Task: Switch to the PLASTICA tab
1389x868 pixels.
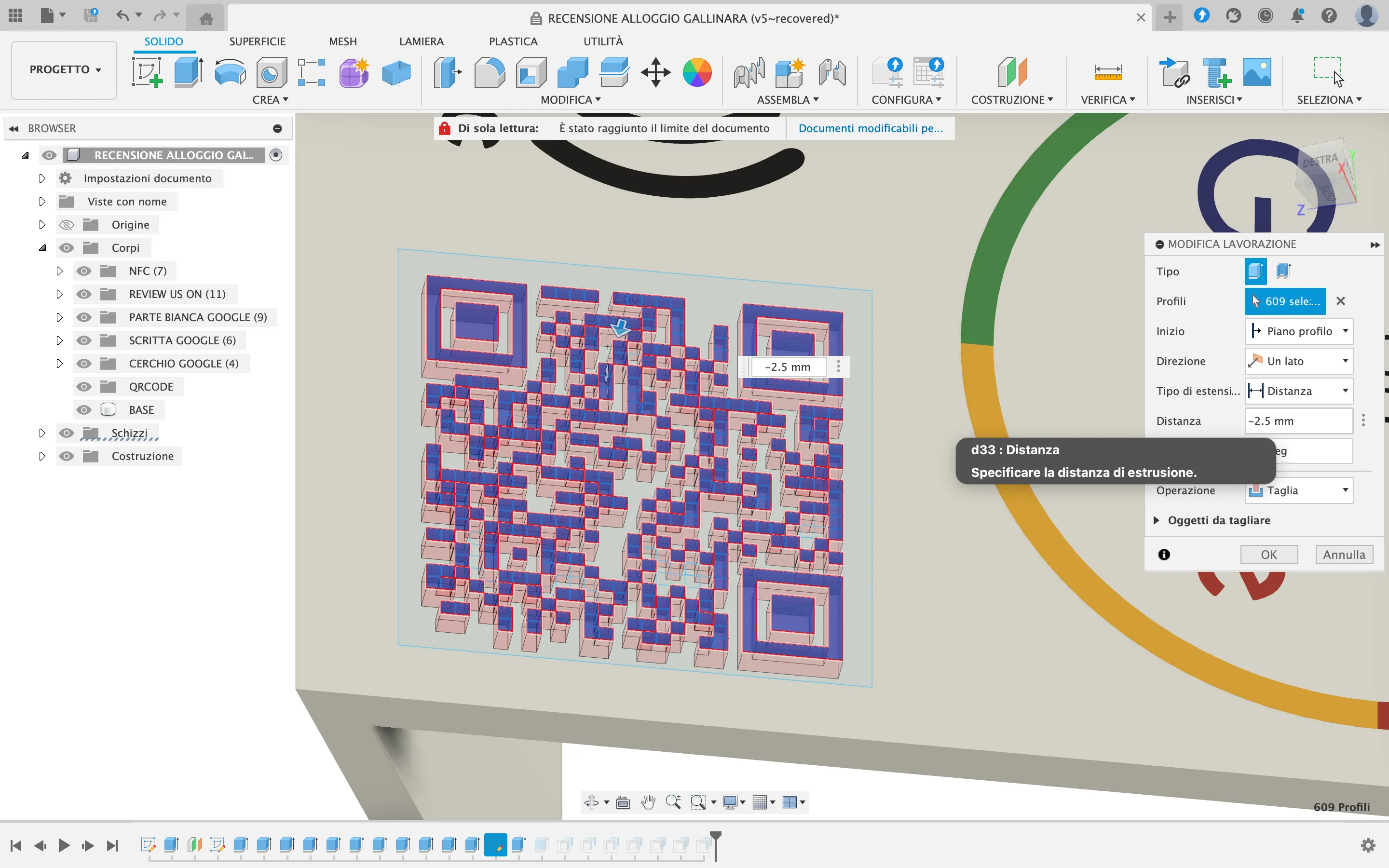Action: (513, 41)
